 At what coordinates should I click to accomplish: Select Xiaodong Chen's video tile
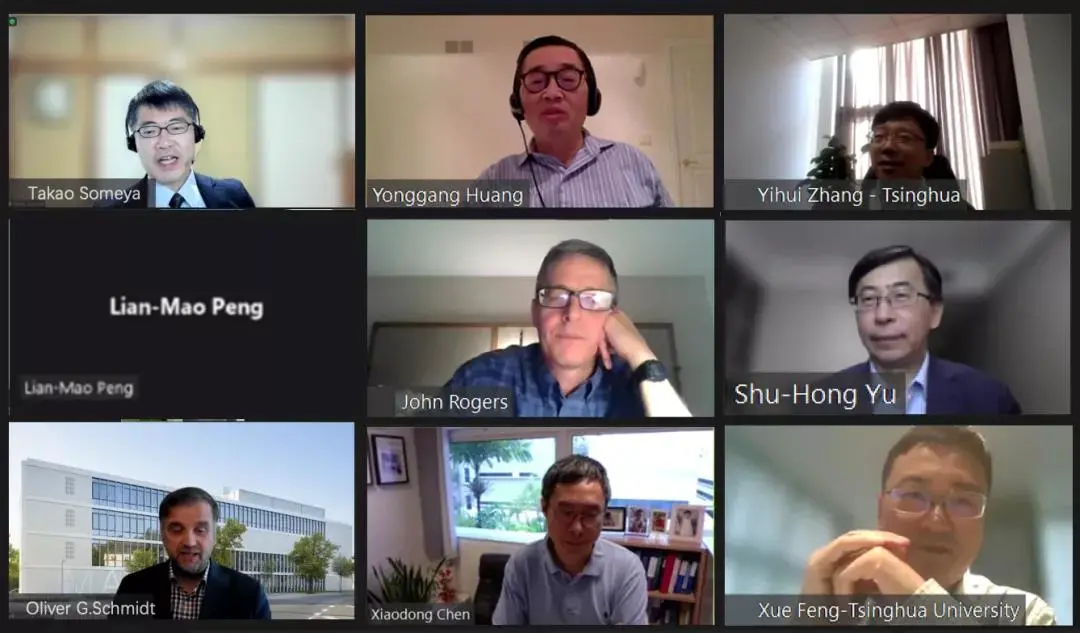[x=540, y=525]
